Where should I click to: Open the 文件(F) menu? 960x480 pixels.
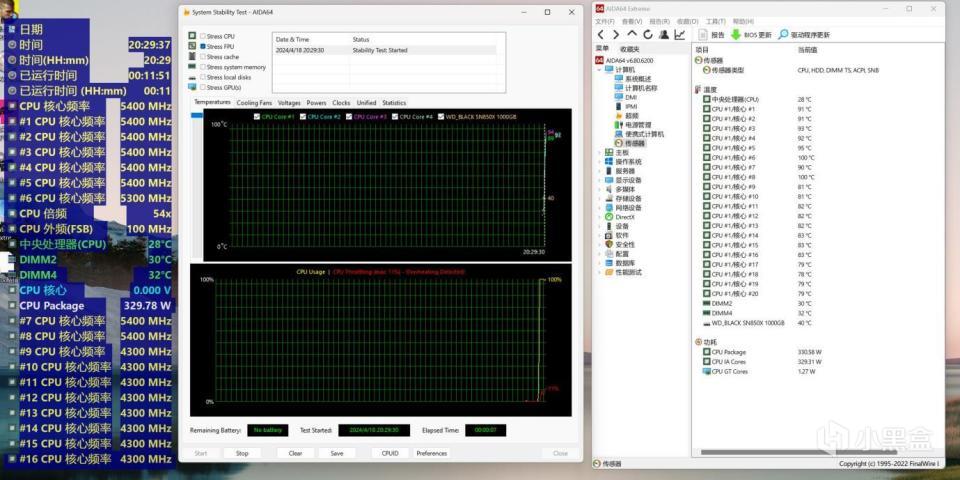(605, 21)
